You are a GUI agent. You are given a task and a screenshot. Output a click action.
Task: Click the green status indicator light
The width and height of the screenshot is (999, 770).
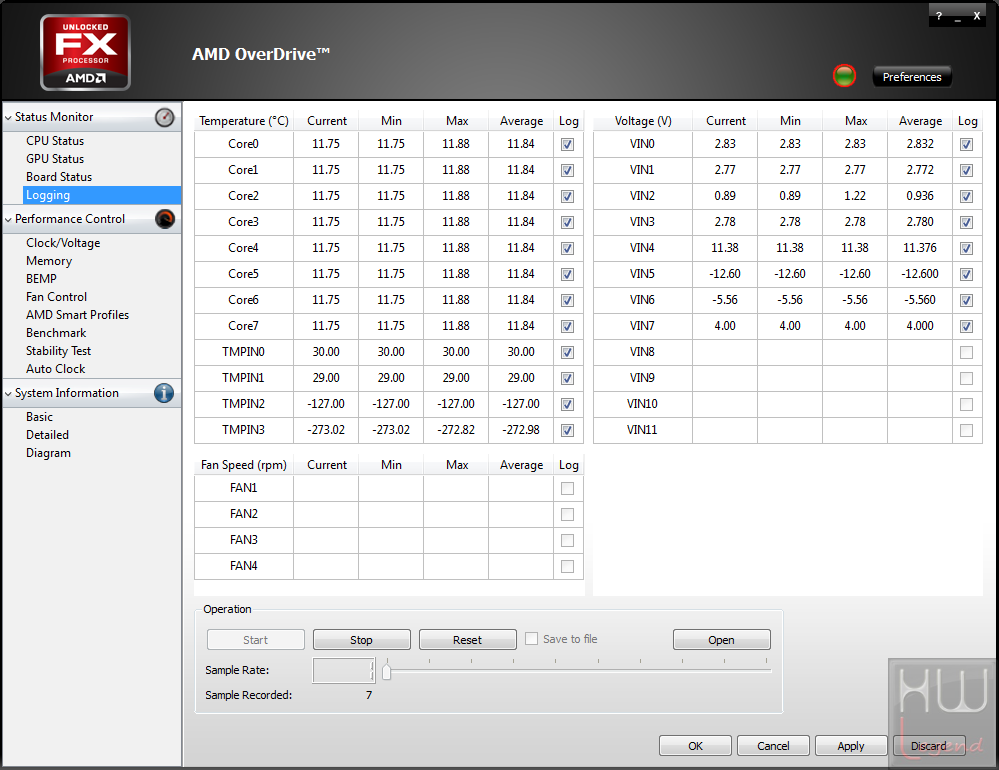point(844,76)
